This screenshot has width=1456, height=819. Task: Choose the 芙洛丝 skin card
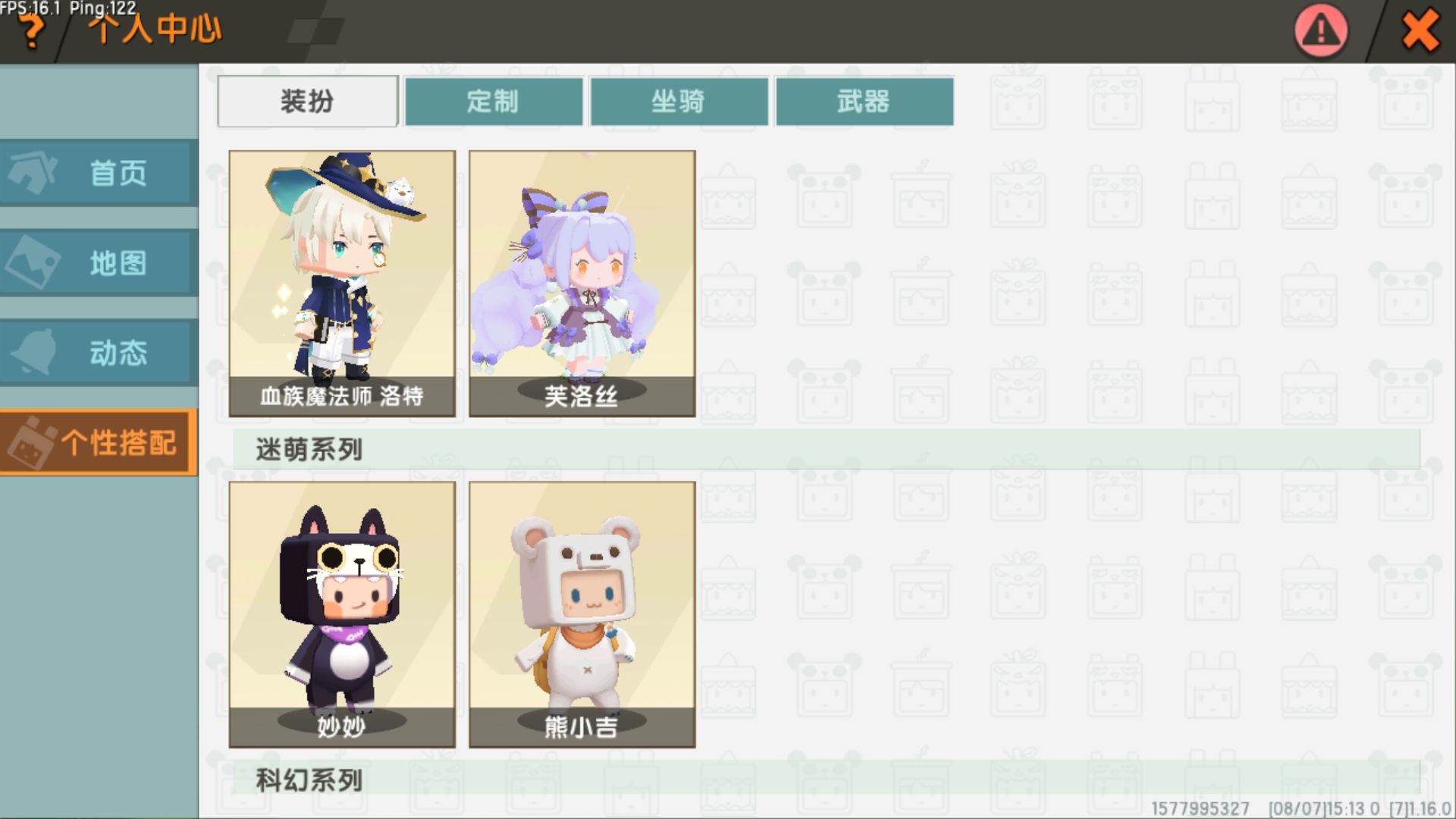582,284
